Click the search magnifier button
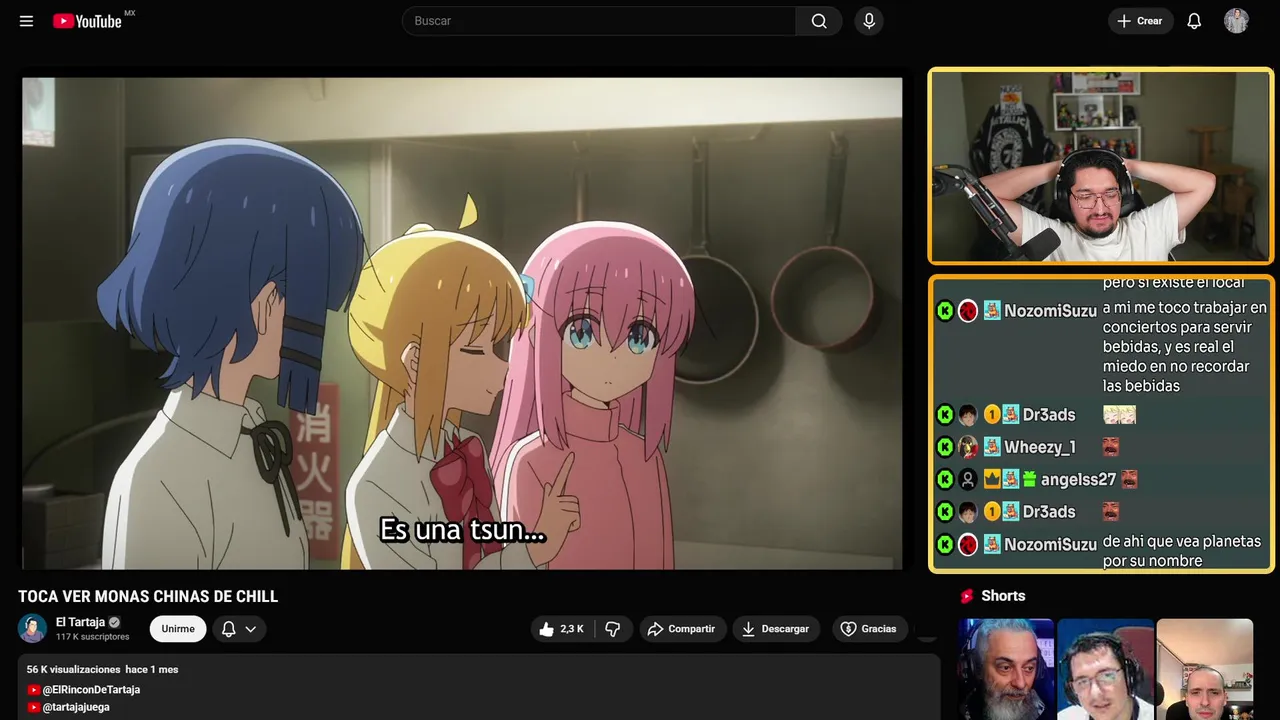 819,21
